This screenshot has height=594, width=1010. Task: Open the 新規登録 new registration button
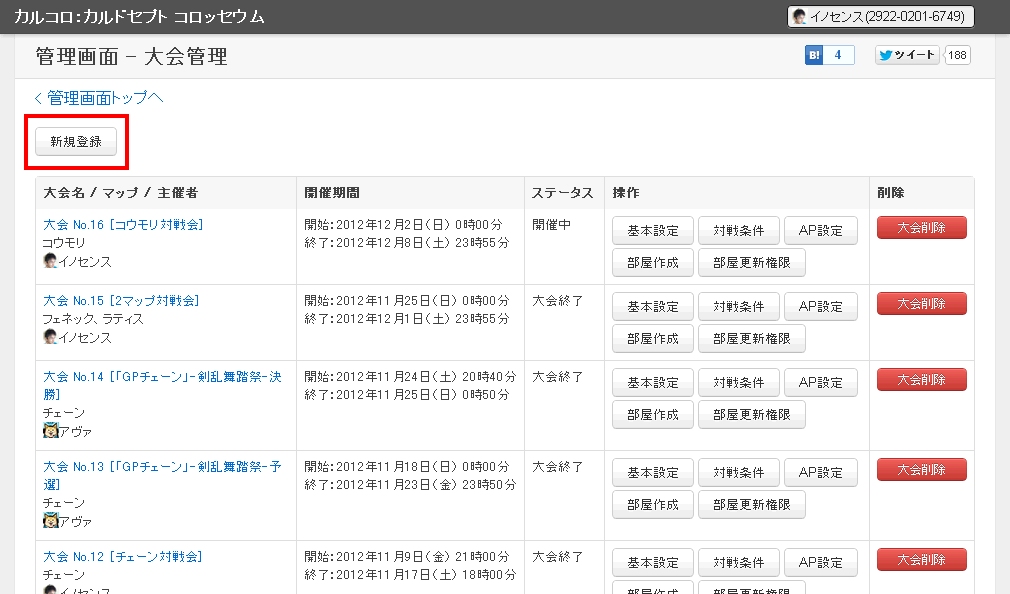[x=76, y=142]
